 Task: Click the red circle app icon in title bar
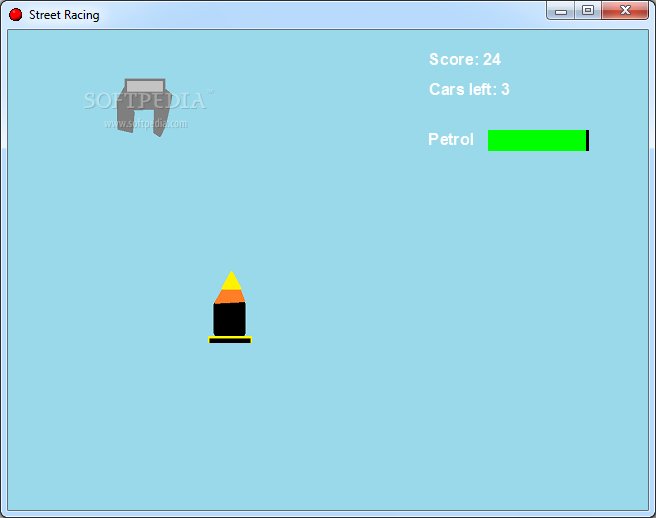click(x=15, y=15)
